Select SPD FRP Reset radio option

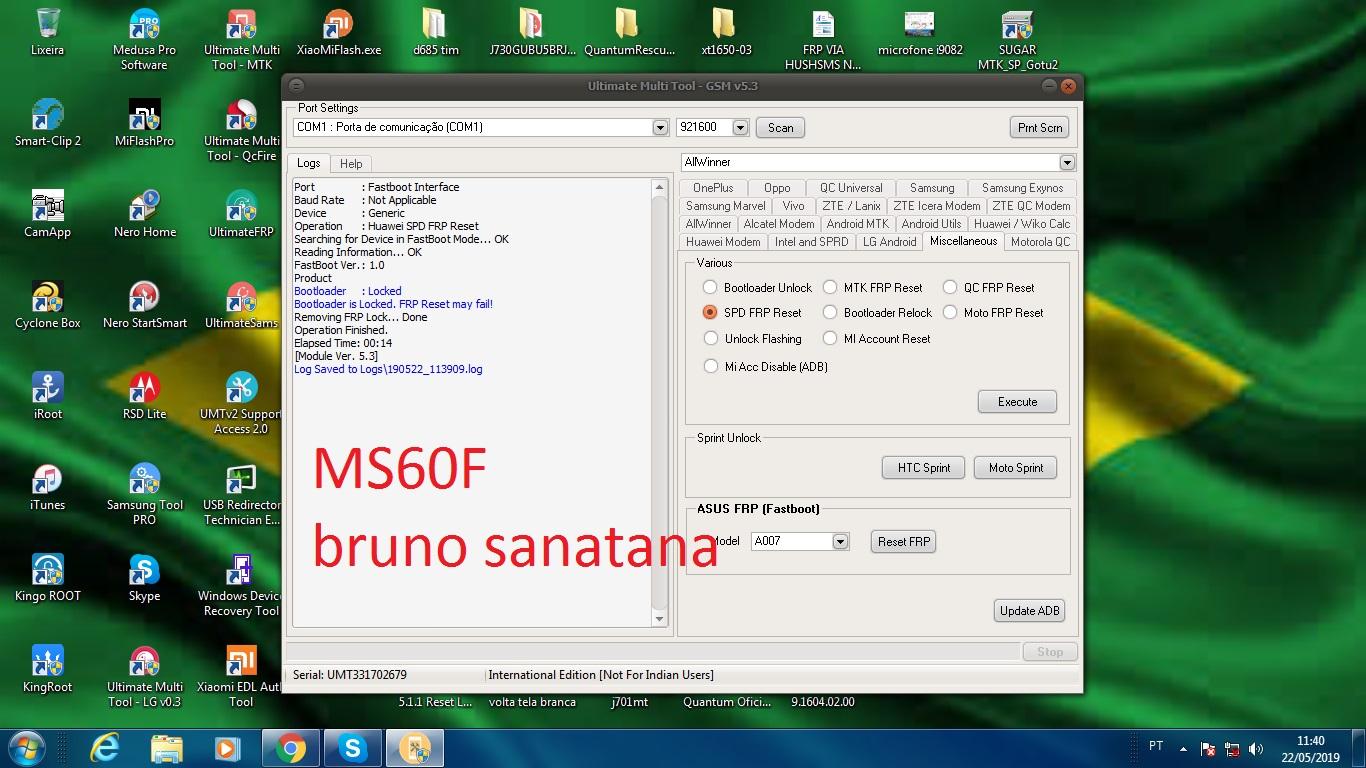[x=710, y=312]
